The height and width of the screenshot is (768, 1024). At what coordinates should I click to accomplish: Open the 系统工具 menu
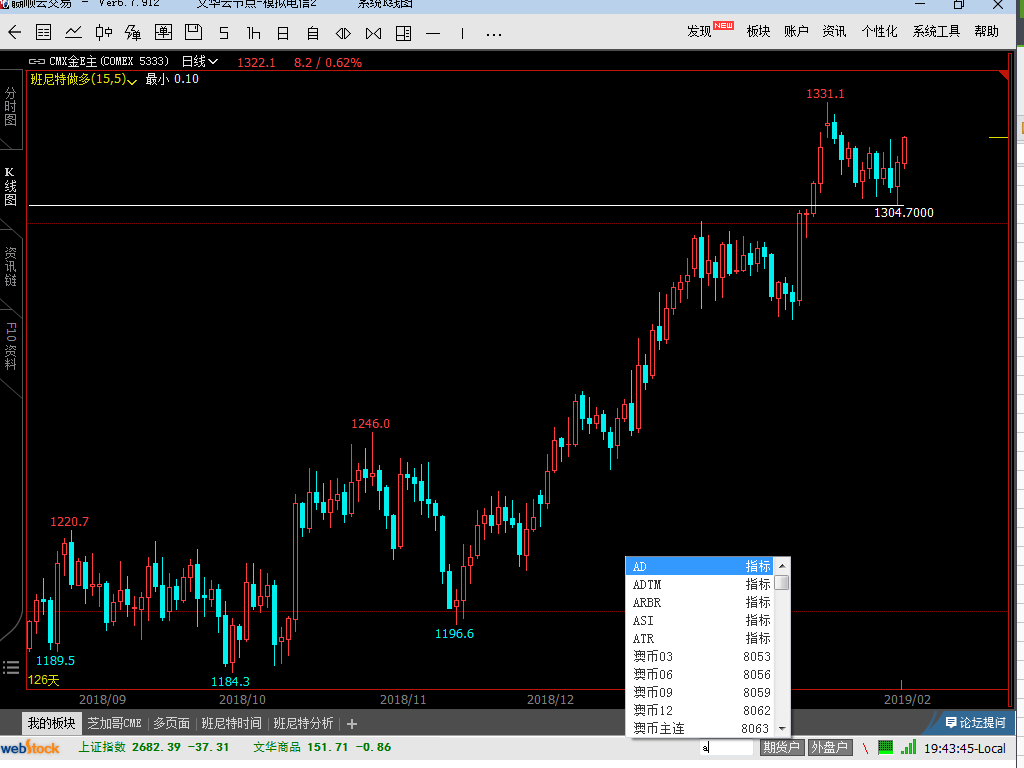pyautogui.click(x=936, y=31)
